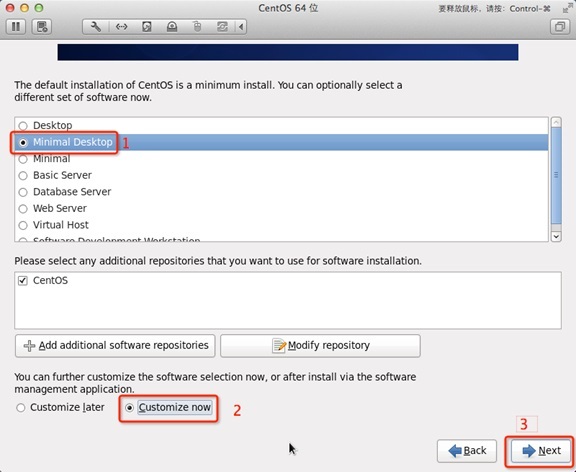Click Add additional software repositories
Viewport: 576px width, 472px height.
tap(115, 346)
